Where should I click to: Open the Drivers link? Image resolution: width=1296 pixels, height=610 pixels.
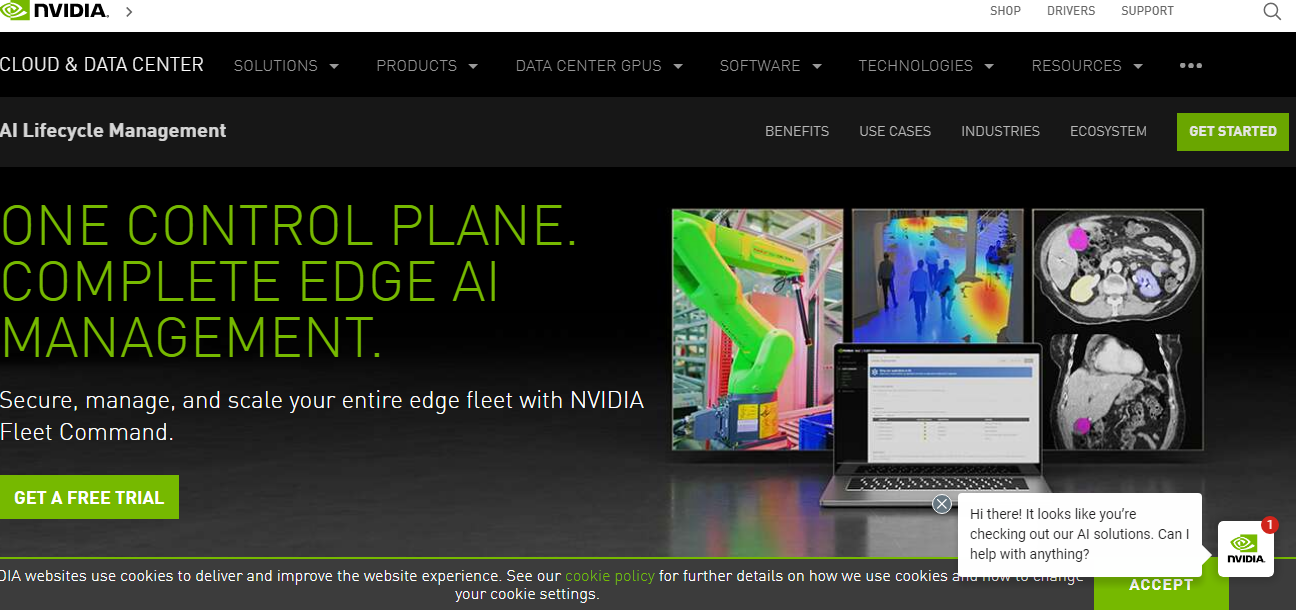point(1071,11)
